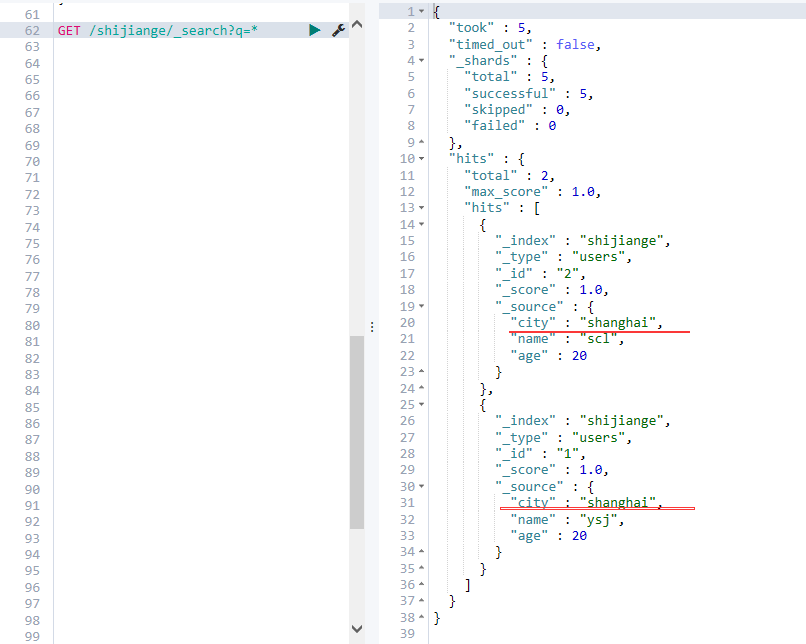806x644 pixels.
Task: Click "max_score" : 1.0 line
Action: click(x=533, y=192)
